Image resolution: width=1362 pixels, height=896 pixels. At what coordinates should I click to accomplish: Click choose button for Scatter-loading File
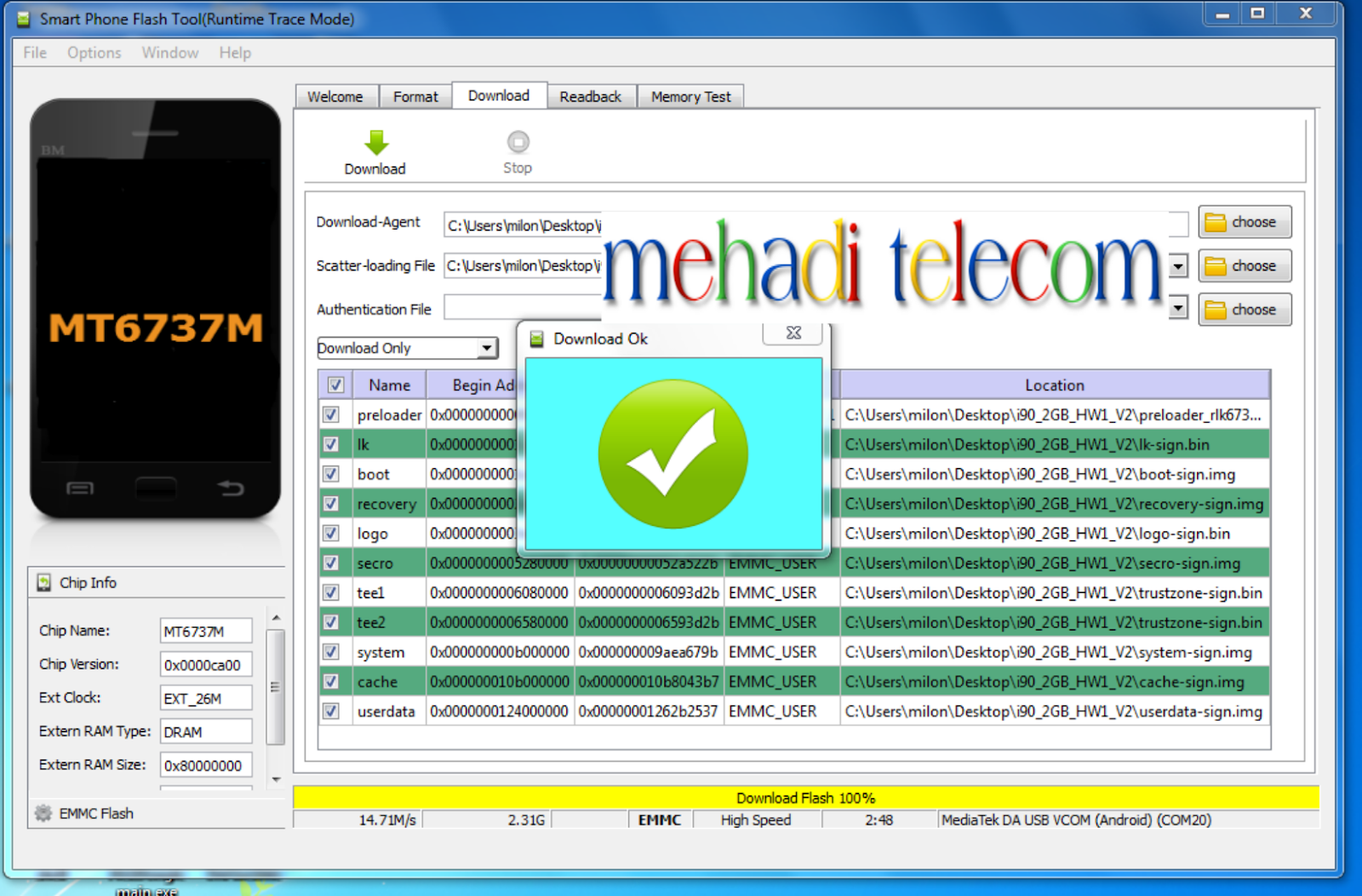1245,266
